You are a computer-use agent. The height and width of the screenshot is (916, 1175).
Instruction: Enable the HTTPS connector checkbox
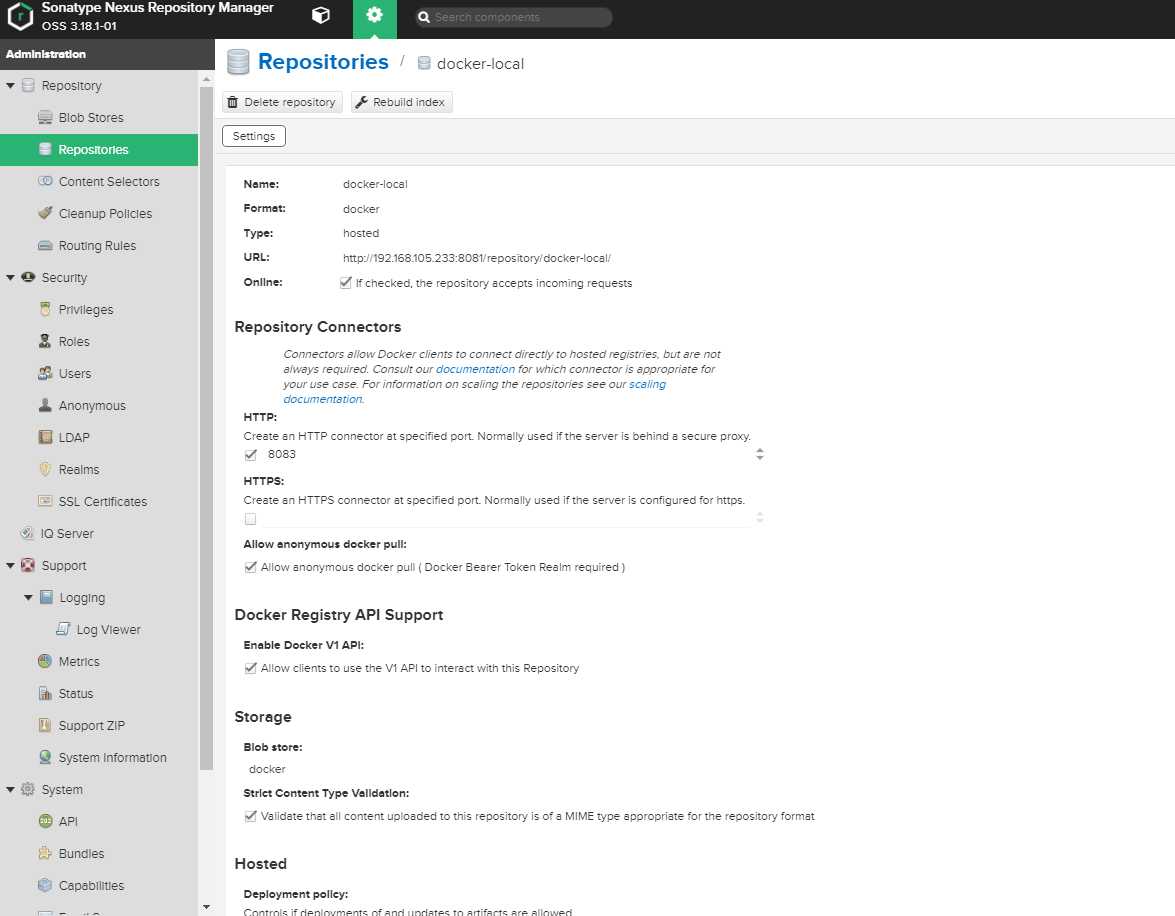[x=250, y=519]
